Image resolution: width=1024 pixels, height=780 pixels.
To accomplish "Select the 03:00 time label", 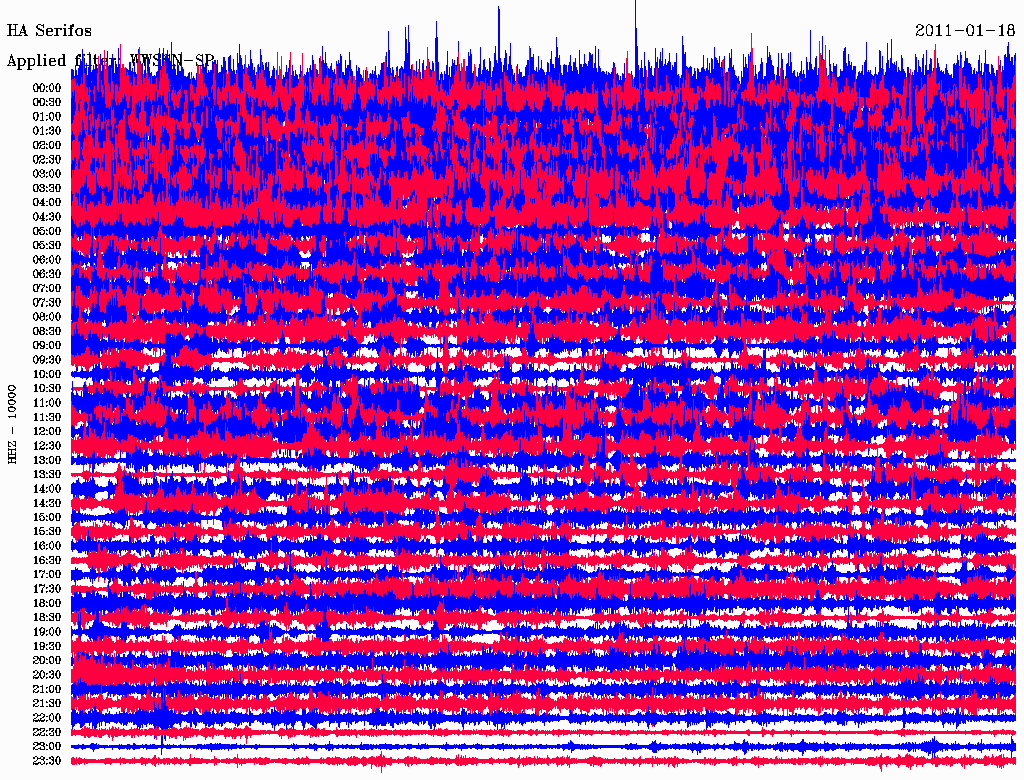I will 47,174.
